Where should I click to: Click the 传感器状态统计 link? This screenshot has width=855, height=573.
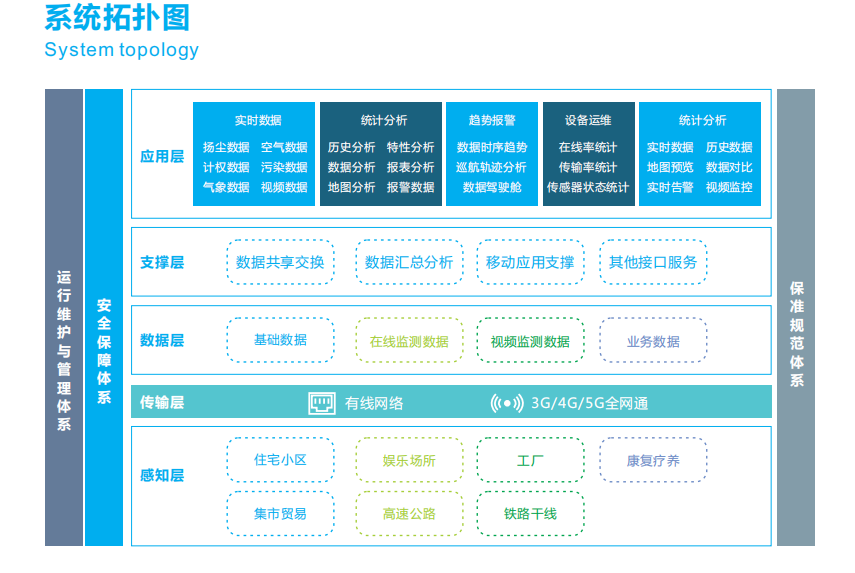click(588, 187)
